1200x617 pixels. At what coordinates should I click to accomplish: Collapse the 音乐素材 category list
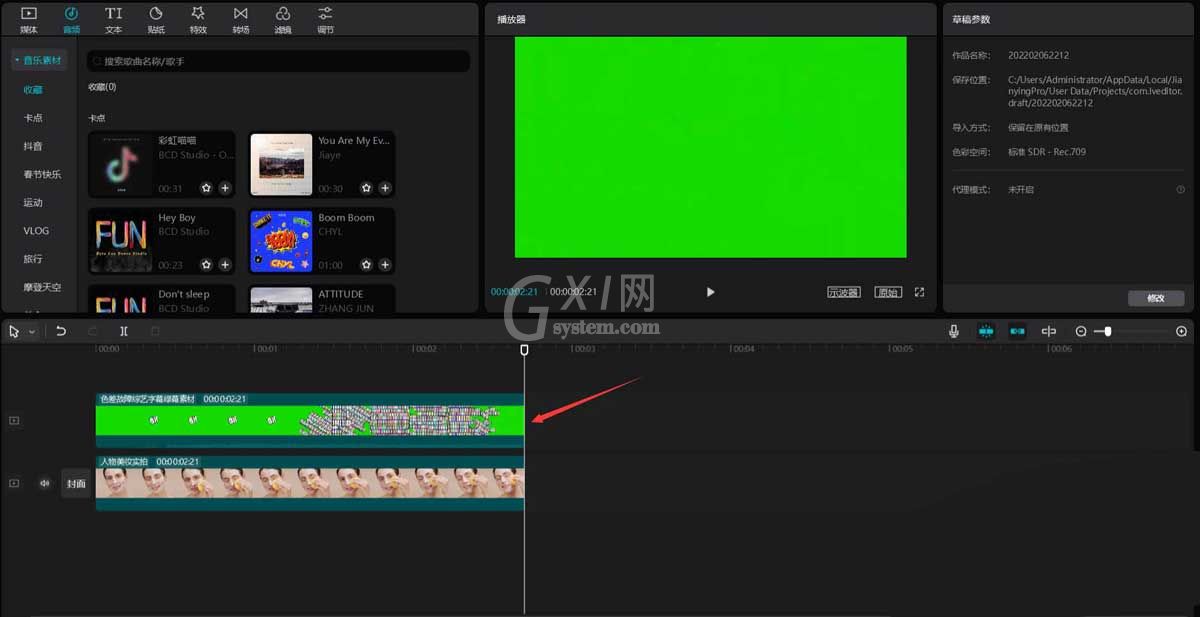(39, 61)
